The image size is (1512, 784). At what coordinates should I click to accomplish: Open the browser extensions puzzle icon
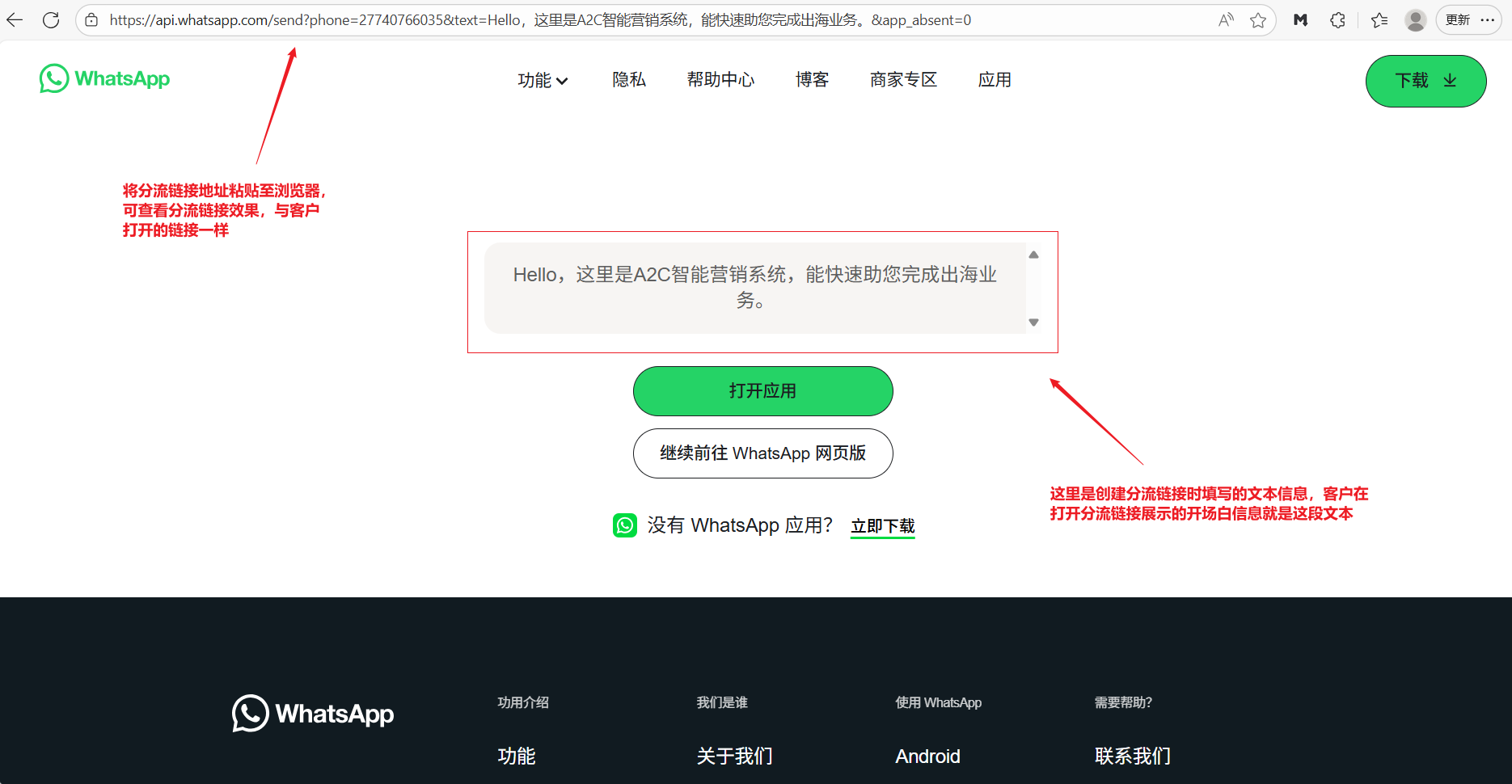pyautogui.click(x=1337, y=20)
